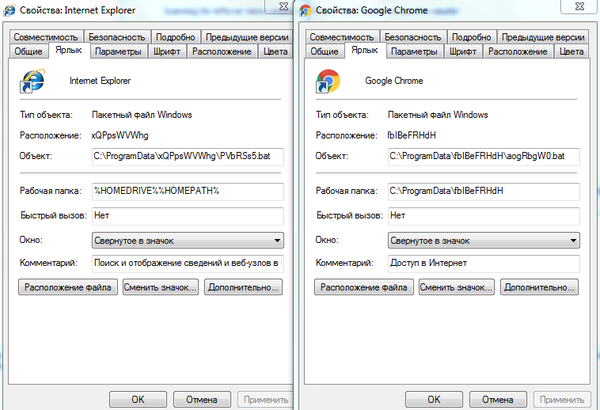This screenshot has width=600, height=410.
Task: Click Быстрый вызов field in Google Chrome window
Action: click(484, 216)
